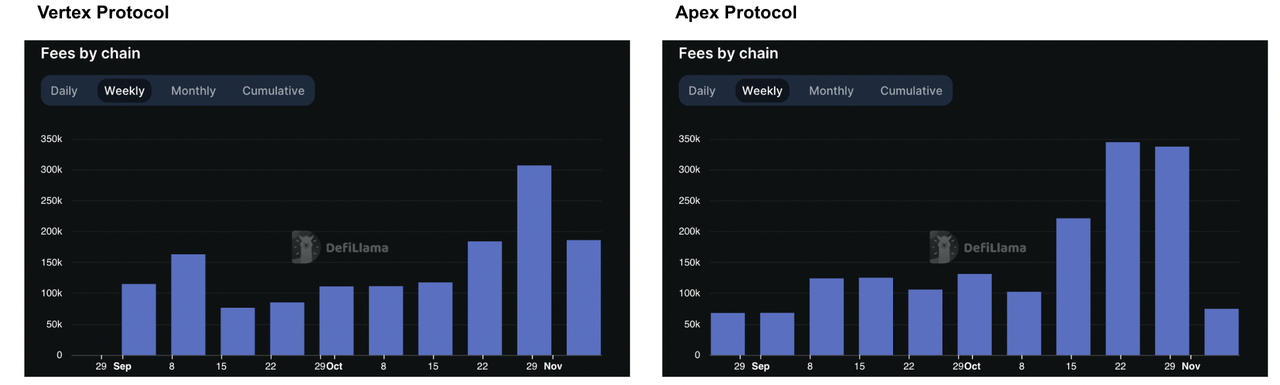Click DefiLlama logo icon in Apex chart
1280x385 pixels.
pos(943,247)
